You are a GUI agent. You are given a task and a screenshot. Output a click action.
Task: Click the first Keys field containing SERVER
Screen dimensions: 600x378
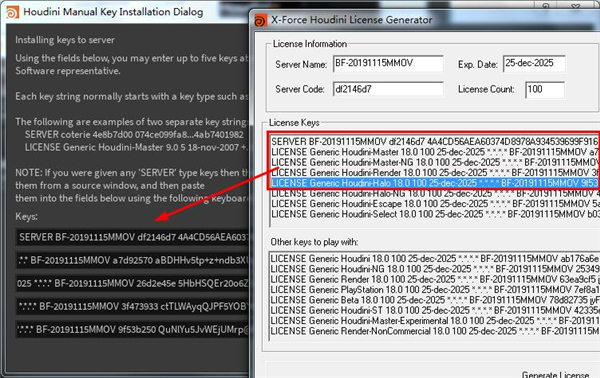point(132,237)
